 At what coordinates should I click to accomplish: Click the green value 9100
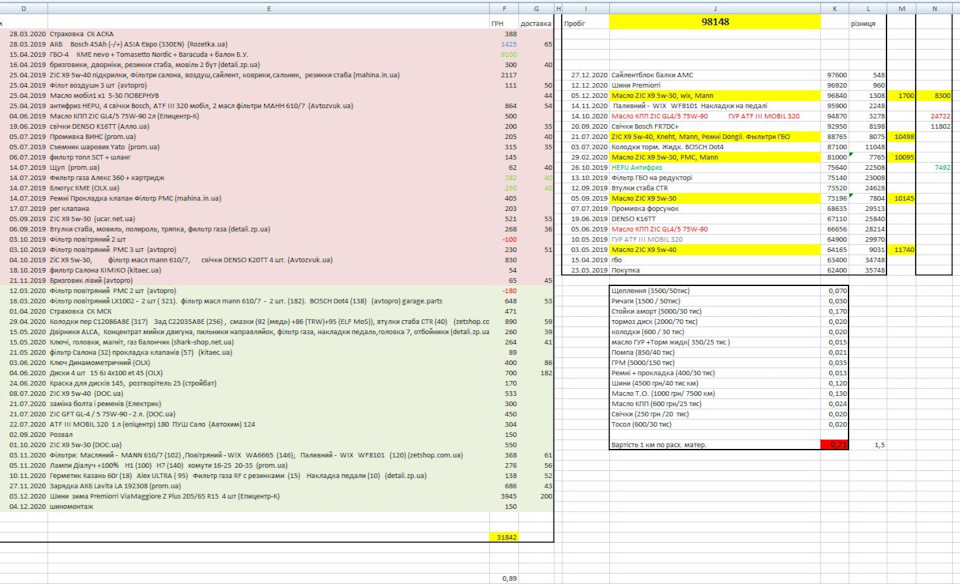tap(504, 54)
